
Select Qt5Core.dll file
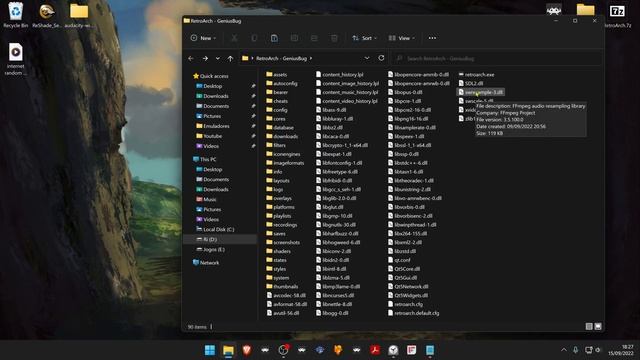[404, 269]
